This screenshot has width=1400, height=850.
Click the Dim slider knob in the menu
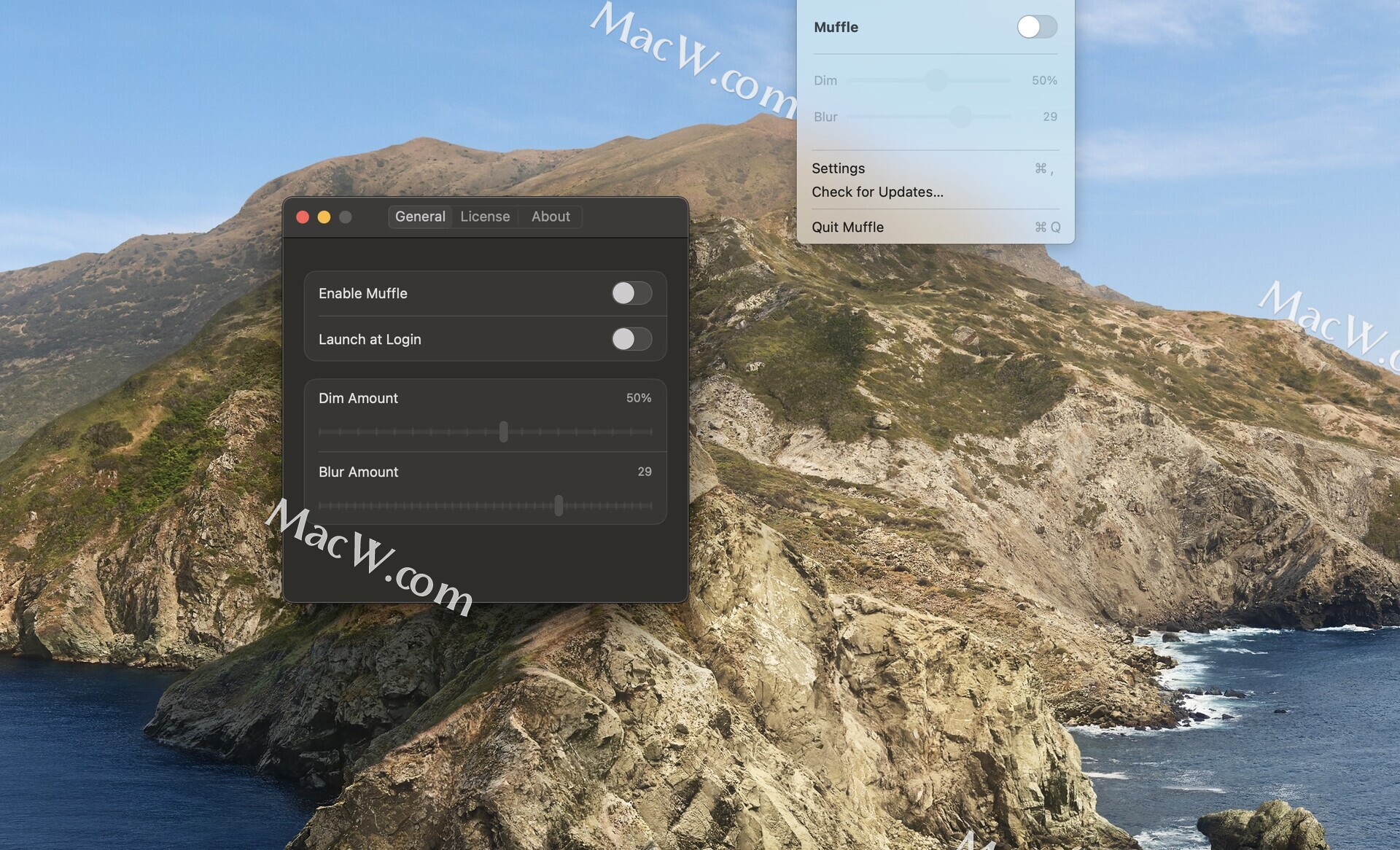(x=936, y=80)
